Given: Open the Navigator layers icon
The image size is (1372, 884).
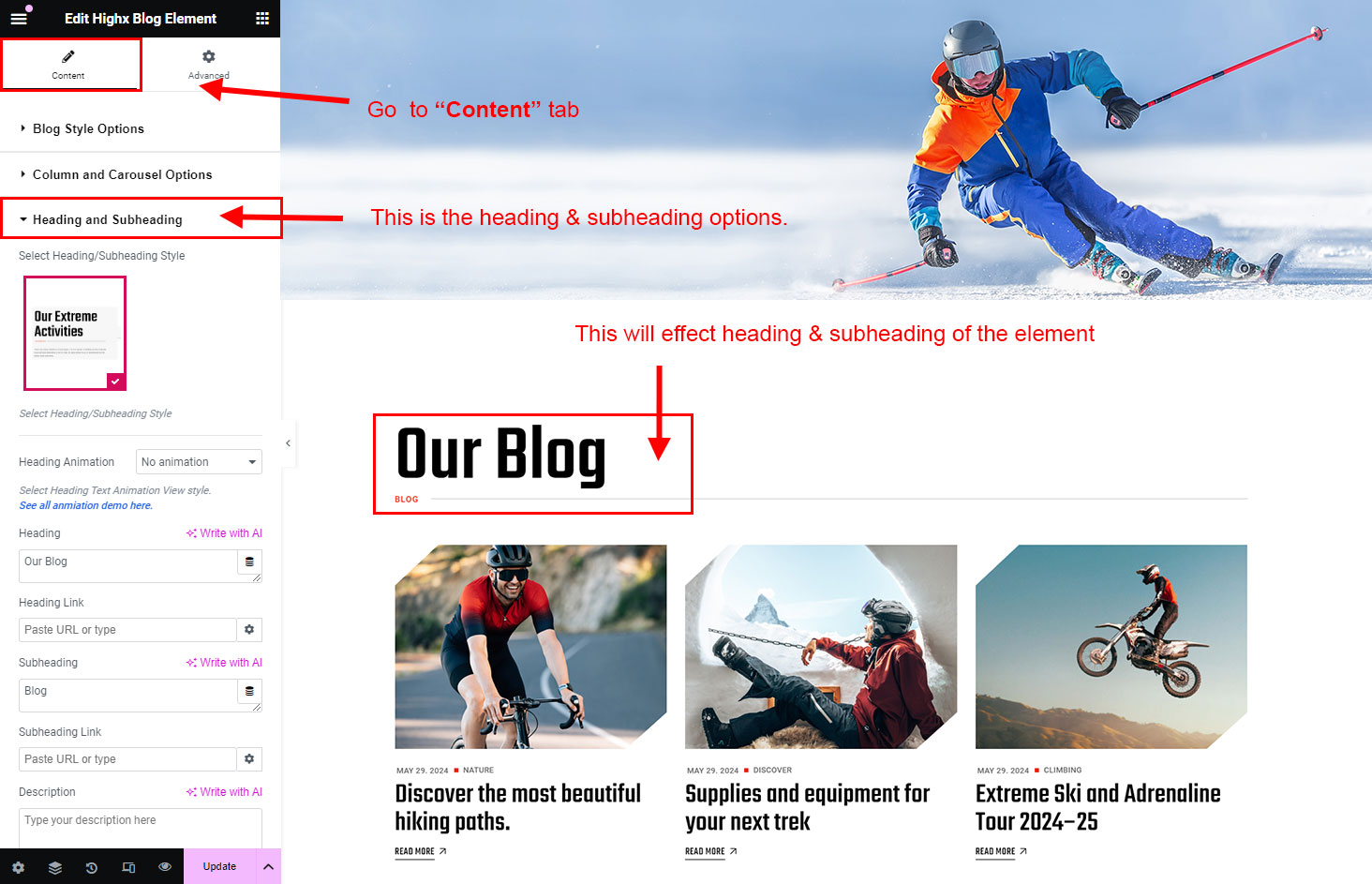Looking at the screenshot, I should [x=55, y=867].
